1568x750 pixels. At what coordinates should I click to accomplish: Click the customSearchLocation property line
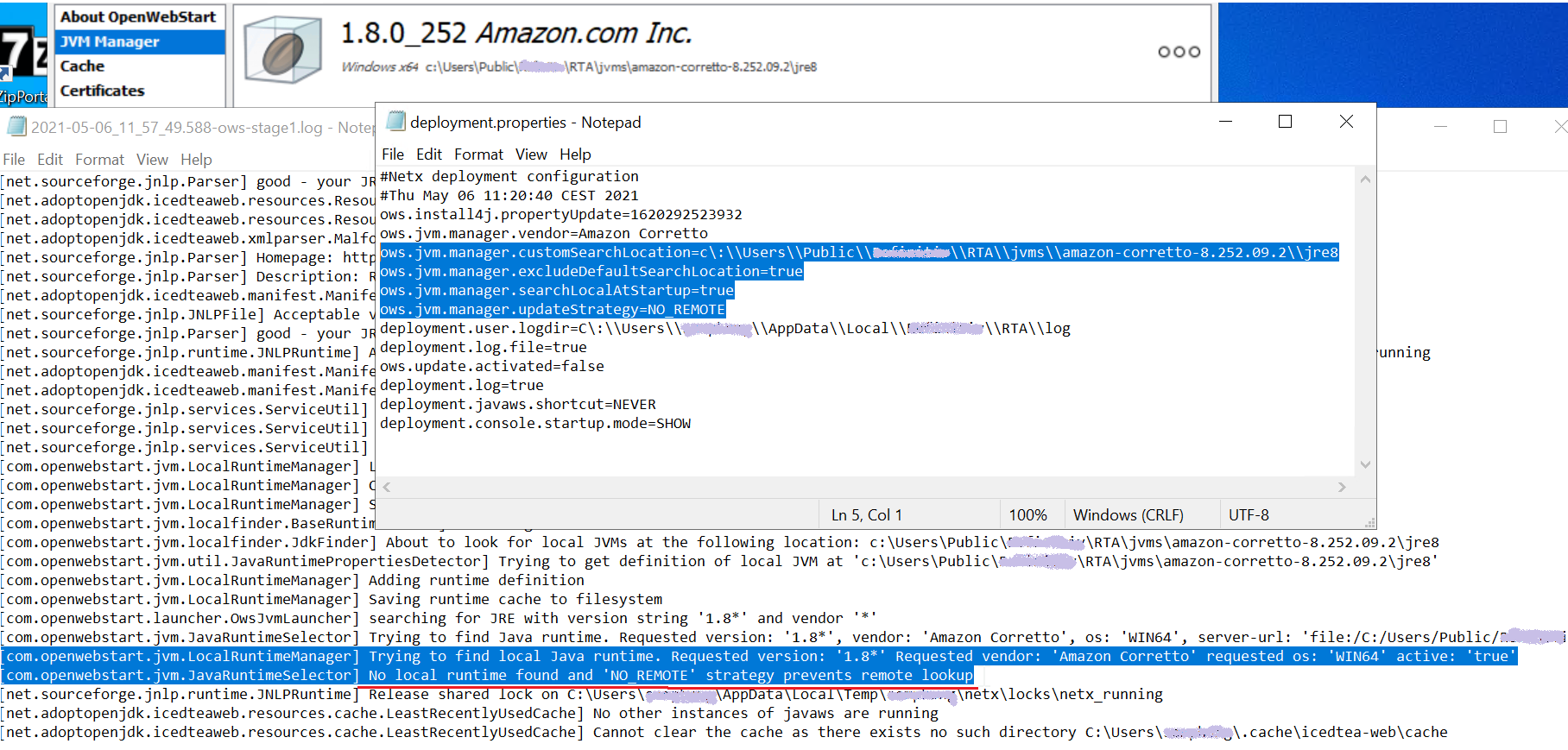tap(859, 252)
